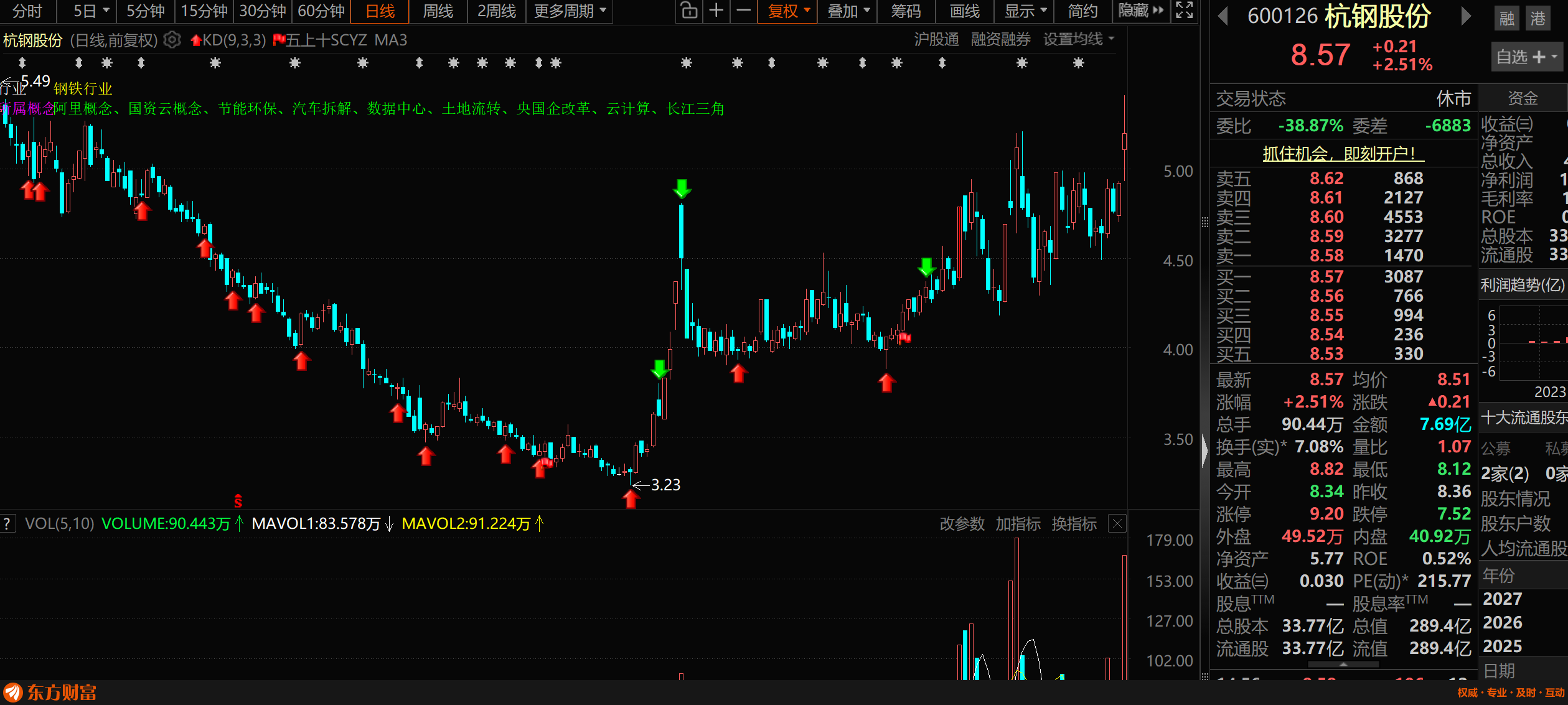Toggle 隐藏 to hide side panel
1568x705 pixels.
point(1140,11)
